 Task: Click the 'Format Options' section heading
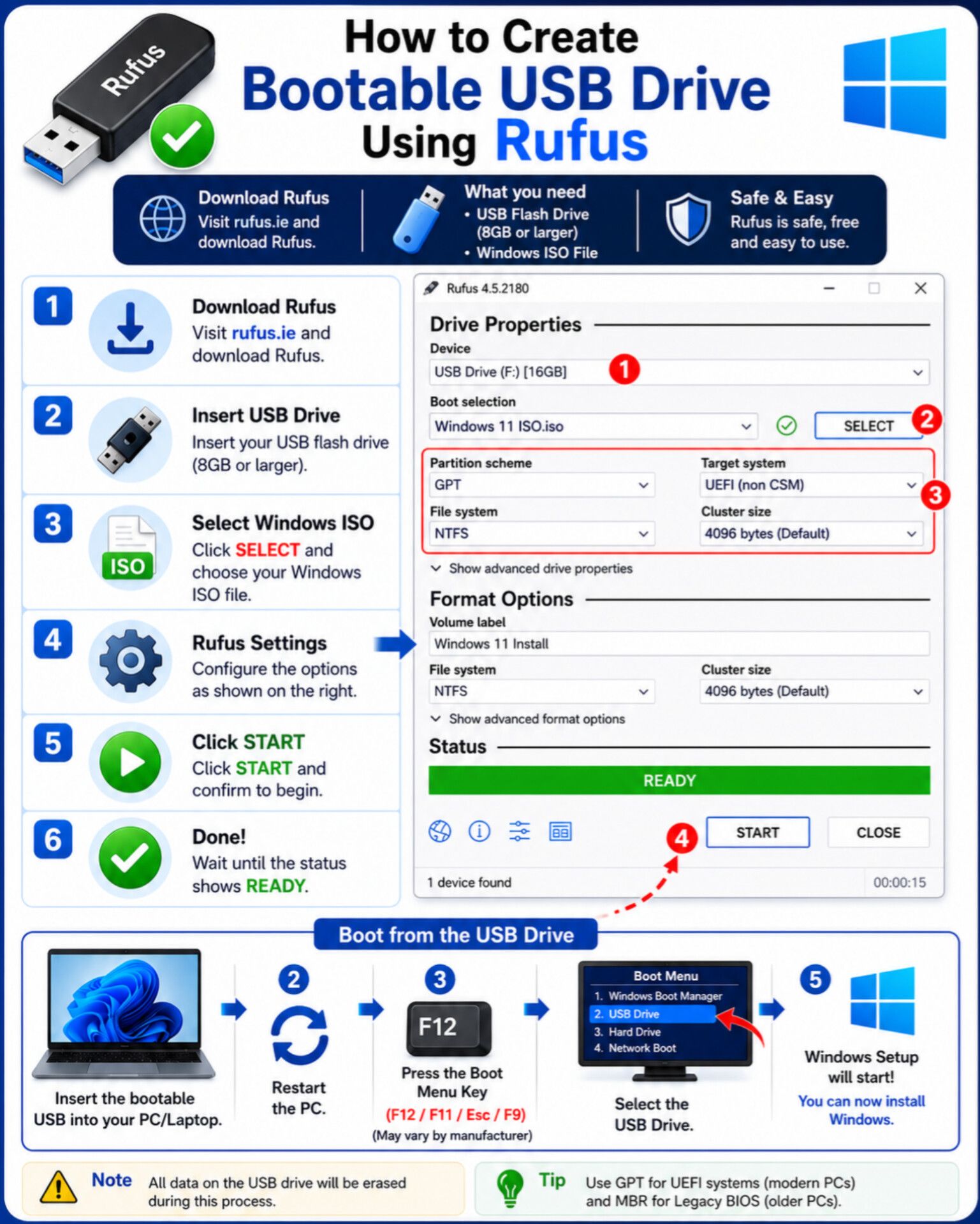click(501, 599)
